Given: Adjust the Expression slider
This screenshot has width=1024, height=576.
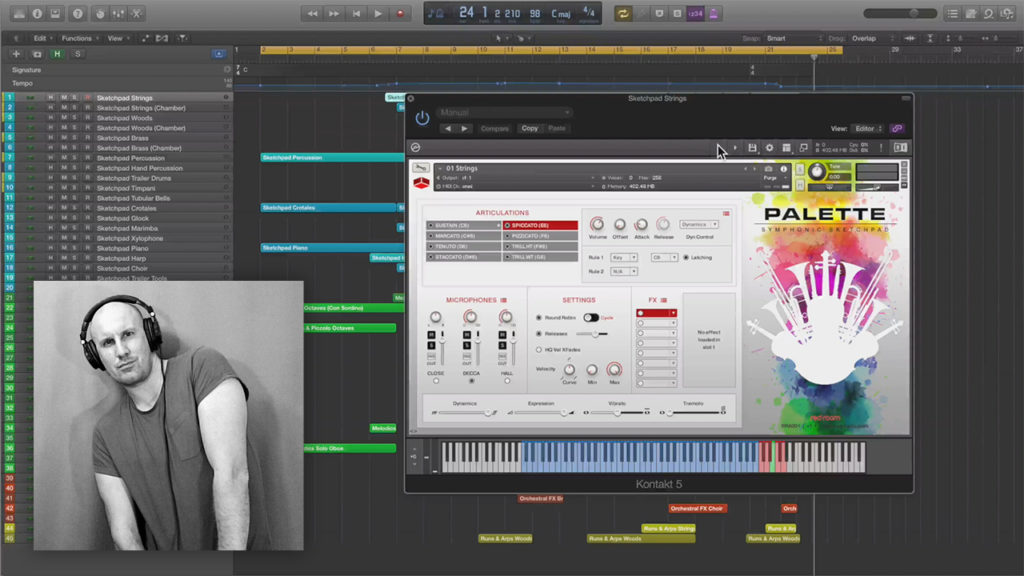Looking at the screenshot, I should pos(541,413).
